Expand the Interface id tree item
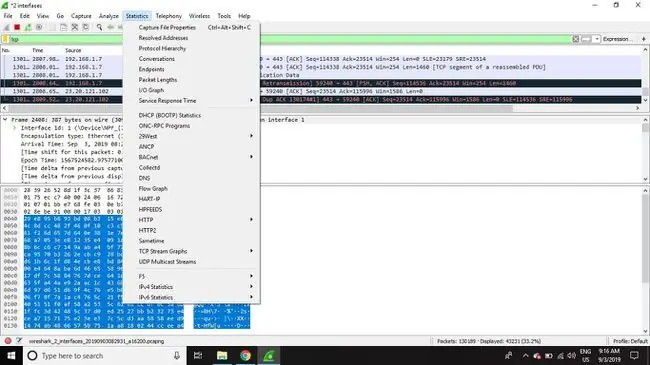 coord(15,128)
